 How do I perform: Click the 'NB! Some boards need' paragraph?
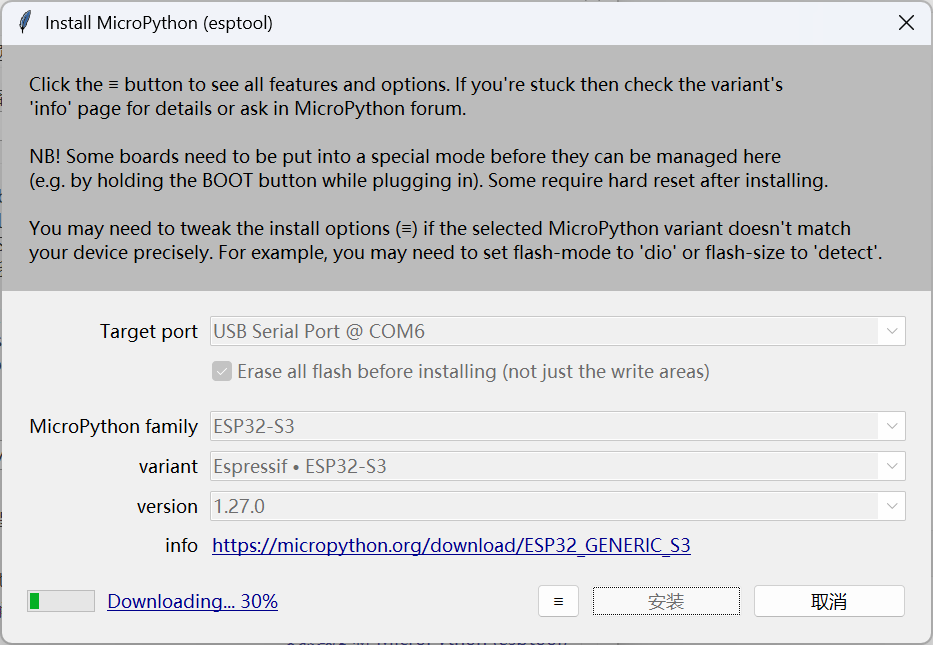[428, 168]
